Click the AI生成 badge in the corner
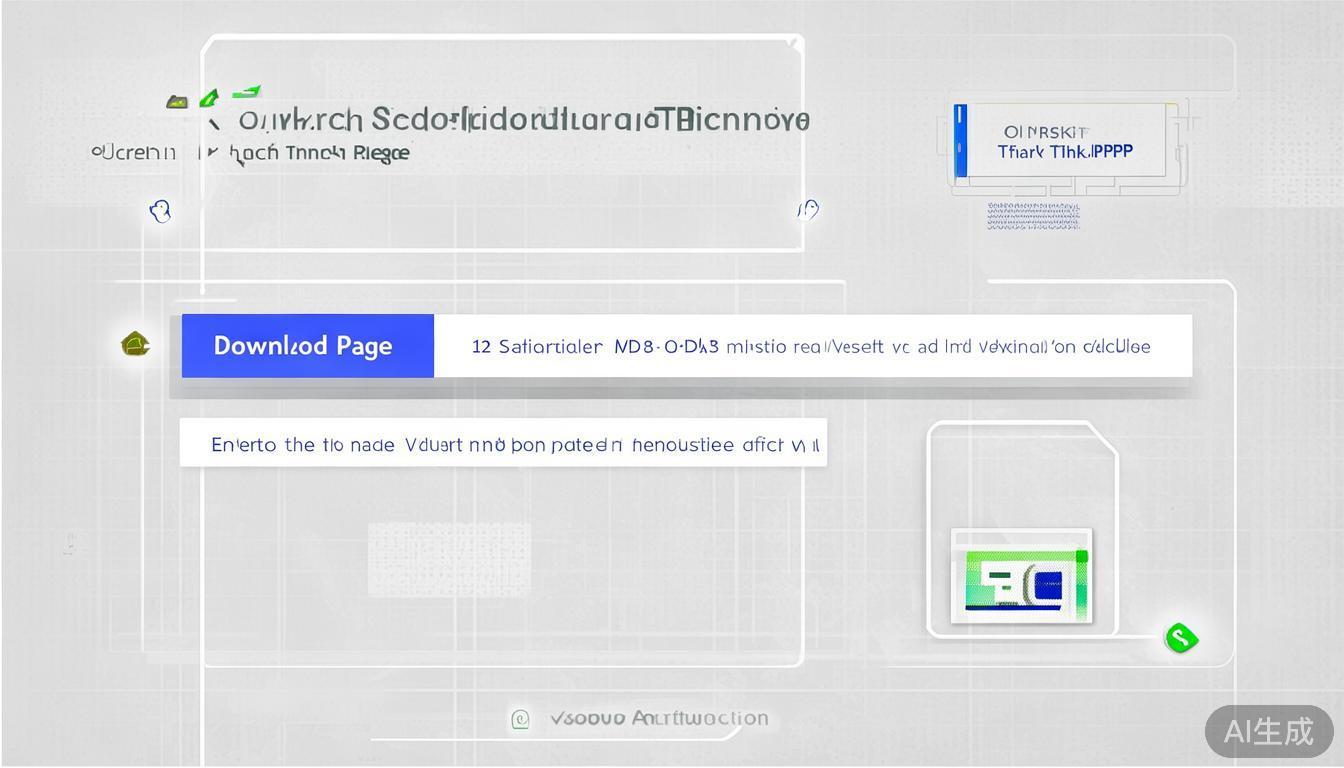Screen dimensions: 1344x768 [x=1268, y=731]
